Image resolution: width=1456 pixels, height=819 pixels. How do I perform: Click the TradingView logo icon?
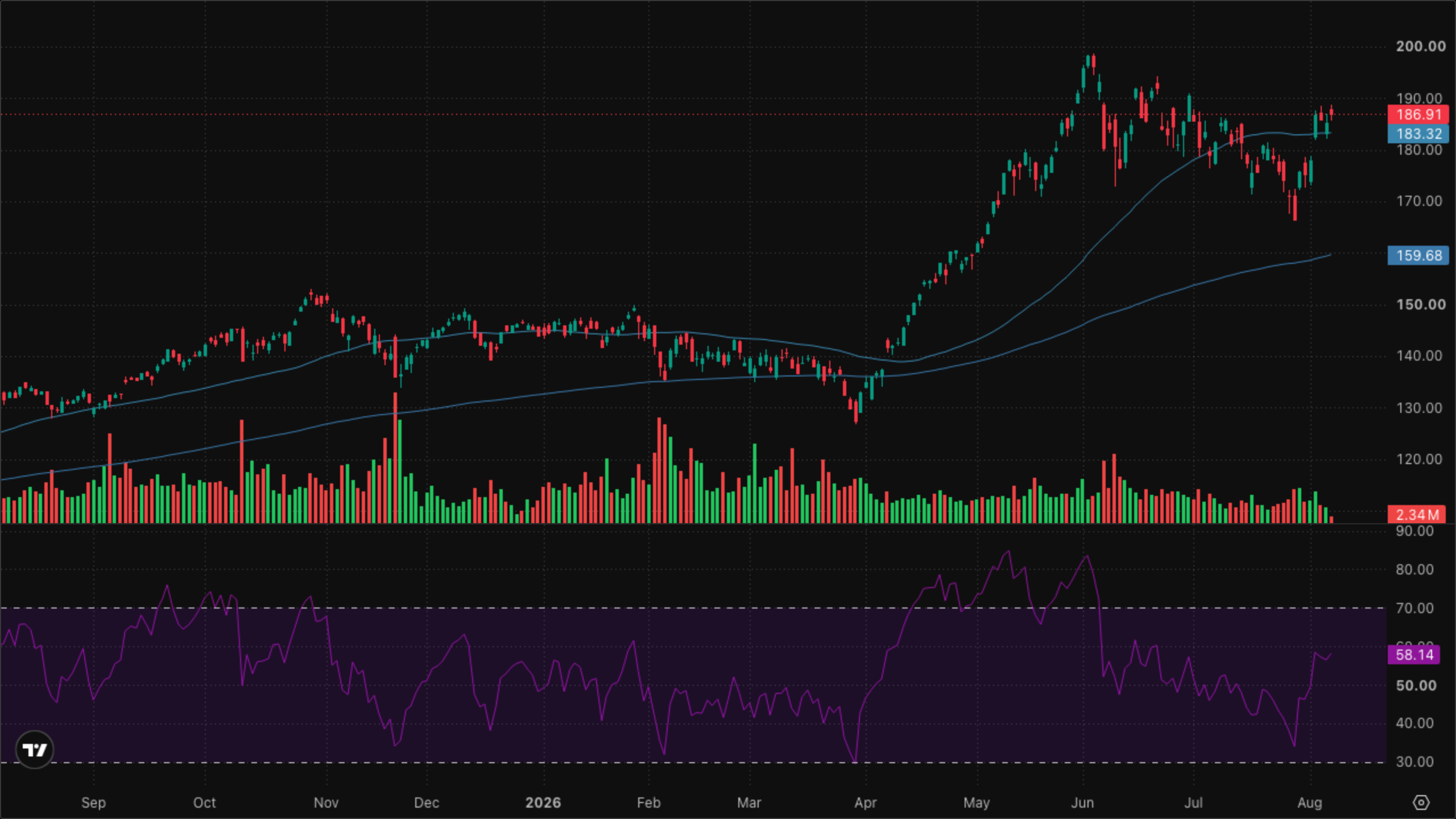point(35,750)
